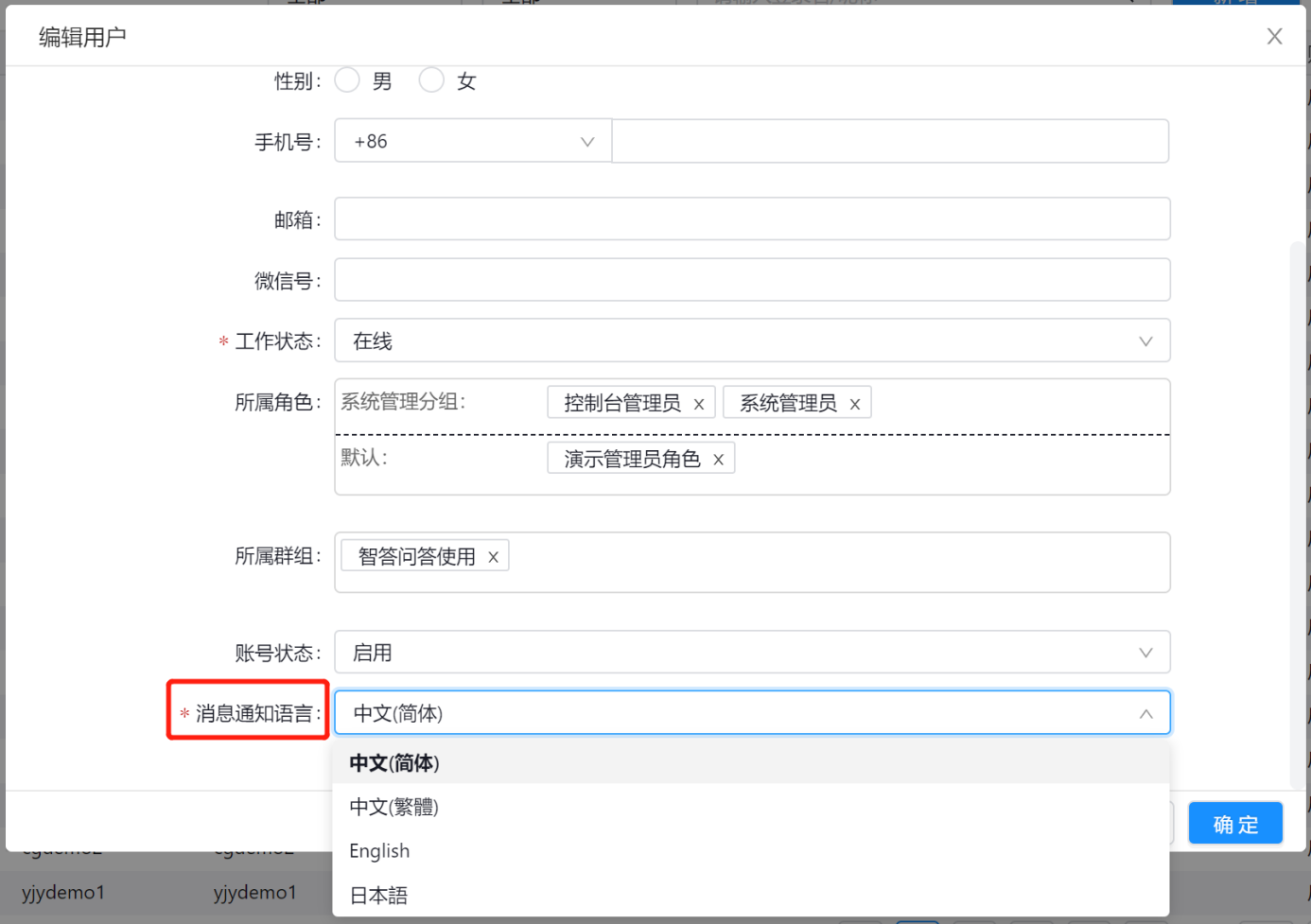Select 中文(繁體) from the language list

coord(393,807)
